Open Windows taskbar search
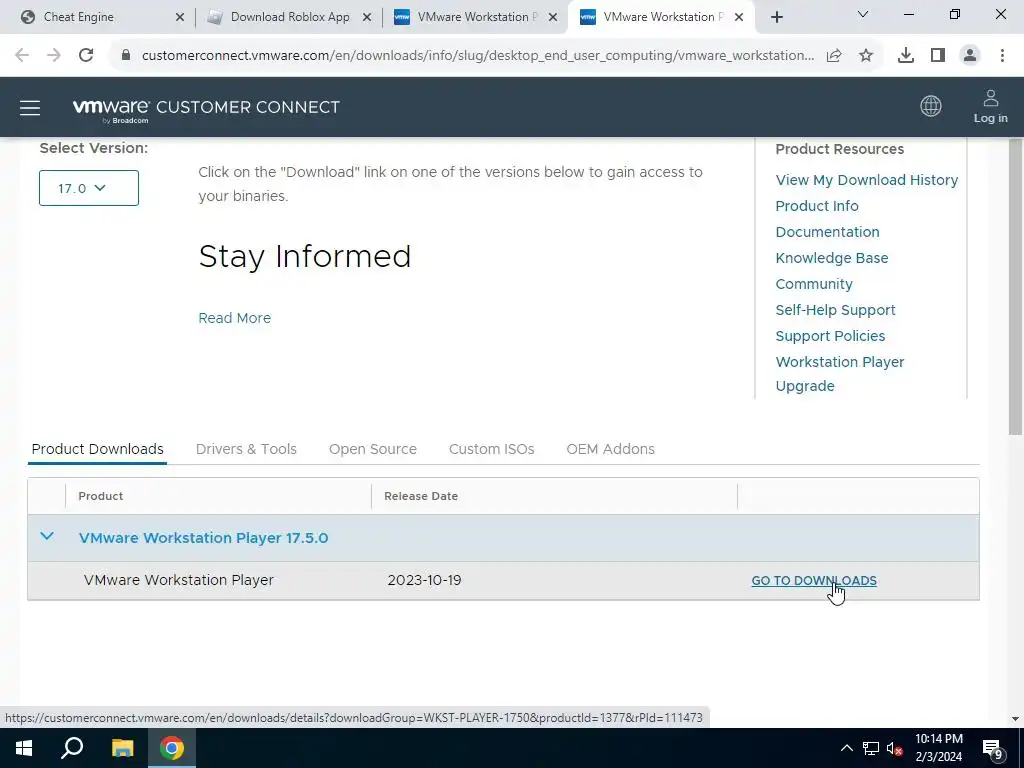 pyautogui.click(x=72, y=748)
